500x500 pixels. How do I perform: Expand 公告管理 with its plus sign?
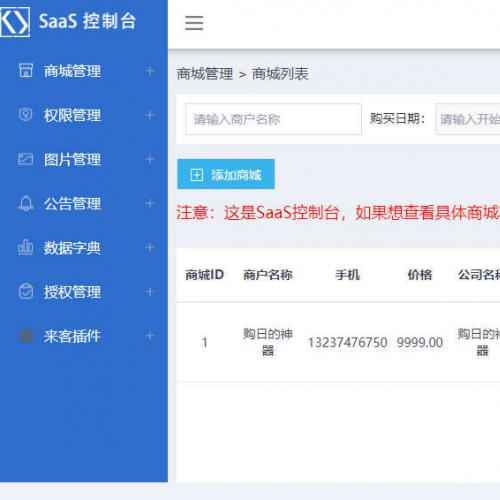pos(150,203)
